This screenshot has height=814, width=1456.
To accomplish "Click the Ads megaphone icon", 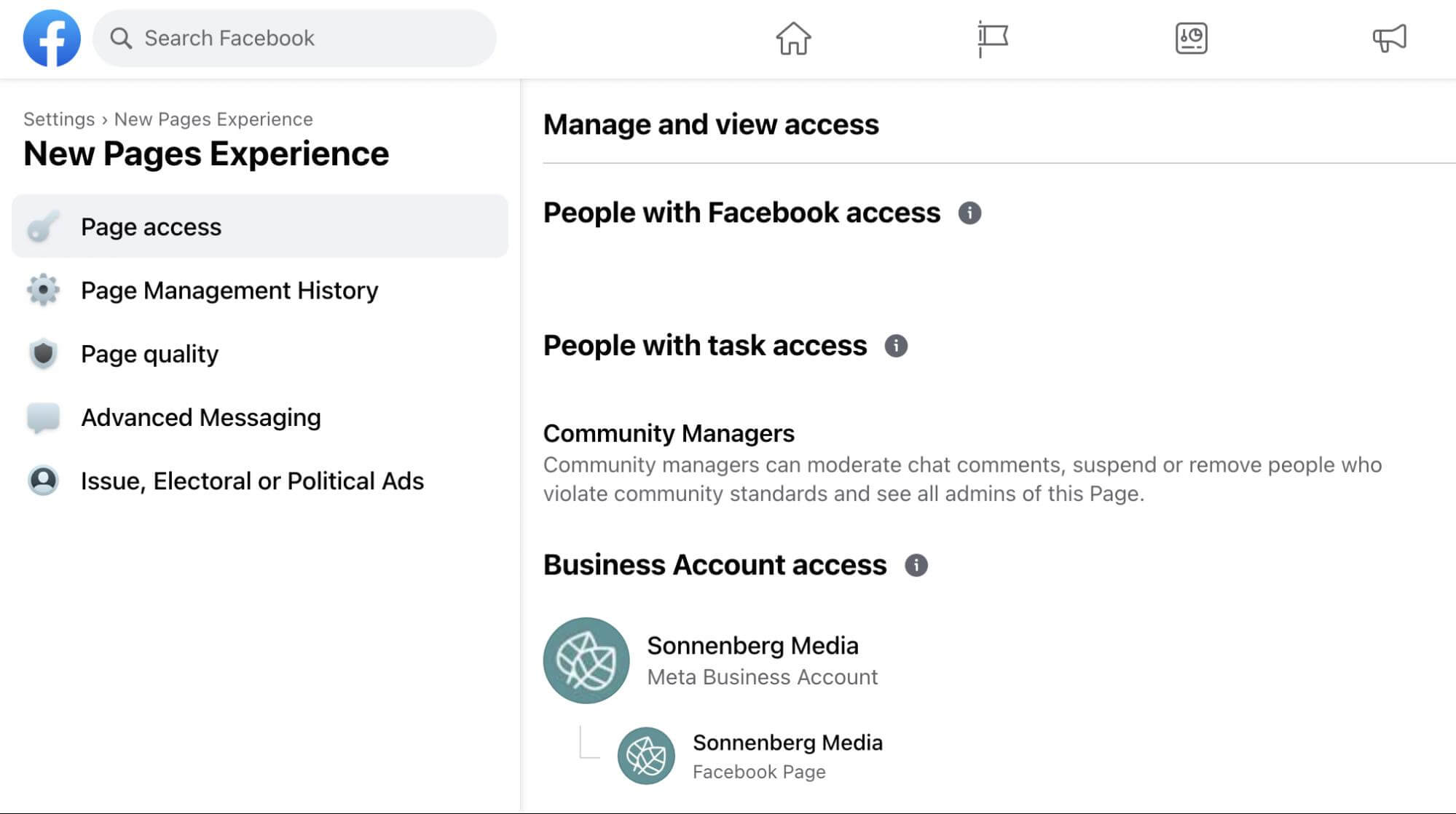I will (x=1389, y=38).
